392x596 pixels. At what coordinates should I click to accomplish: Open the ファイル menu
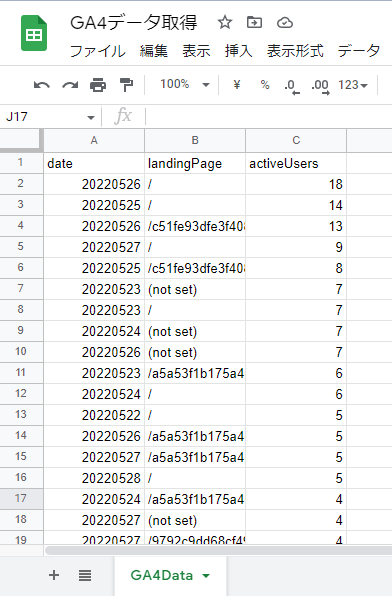click(98, 51)
